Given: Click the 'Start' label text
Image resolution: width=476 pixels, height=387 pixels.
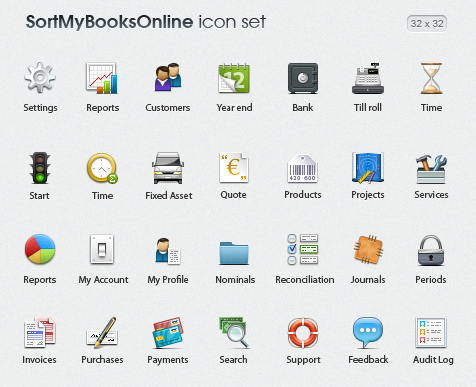Looking at the screenshot, I should pos(39,195).
